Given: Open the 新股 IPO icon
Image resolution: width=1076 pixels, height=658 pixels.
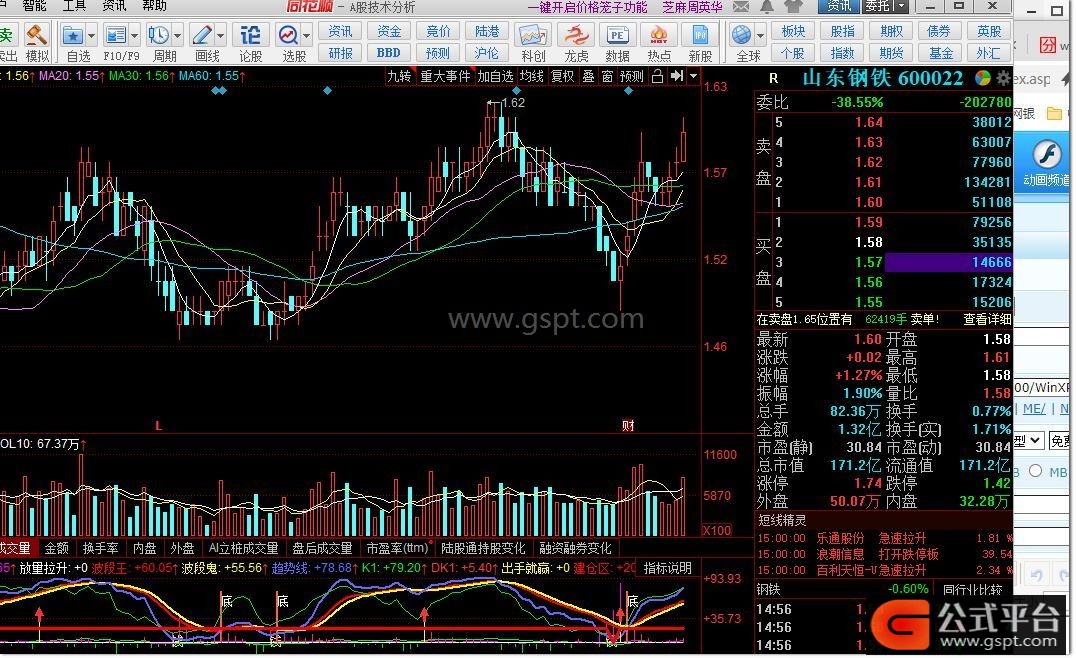Looking at the screenshot, I should pyautogui.click(x=701, y=34).
